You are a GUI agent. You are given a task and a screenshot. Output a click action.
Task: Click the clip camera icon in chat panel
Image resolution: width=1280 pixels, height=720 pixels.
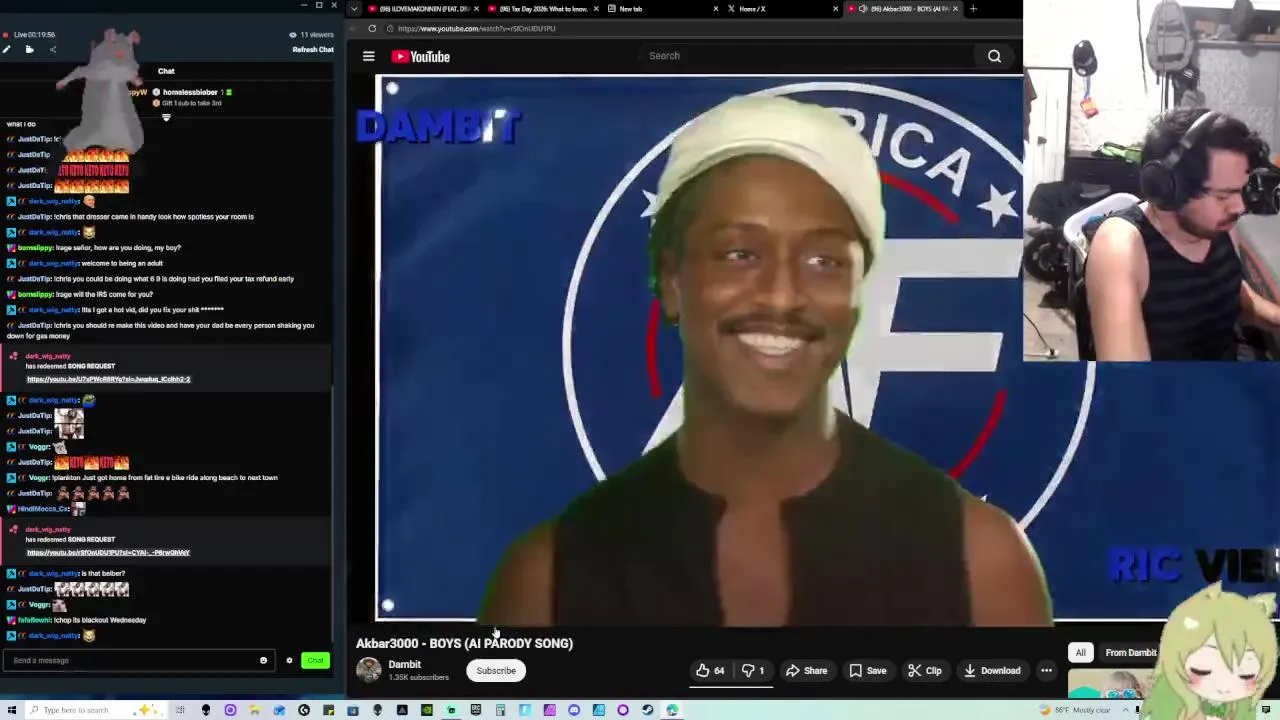point(29,49)
